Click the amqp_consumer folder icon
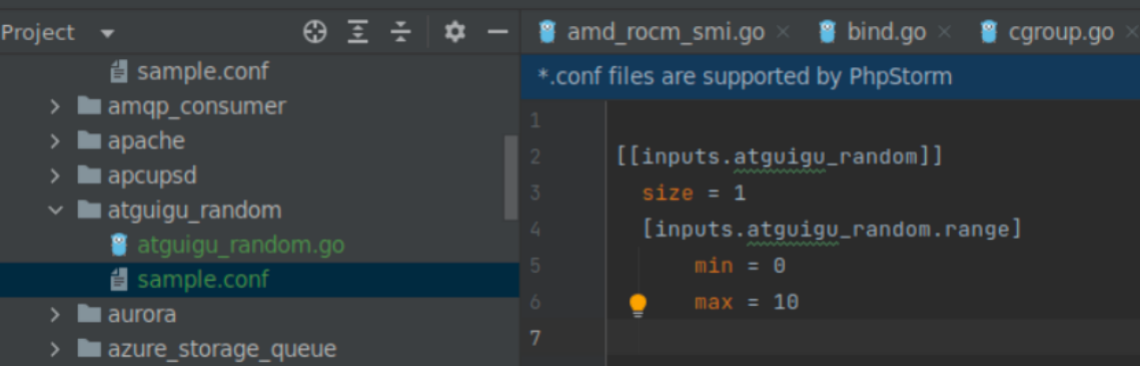The image size is (1140, 366). coord(89,106)
